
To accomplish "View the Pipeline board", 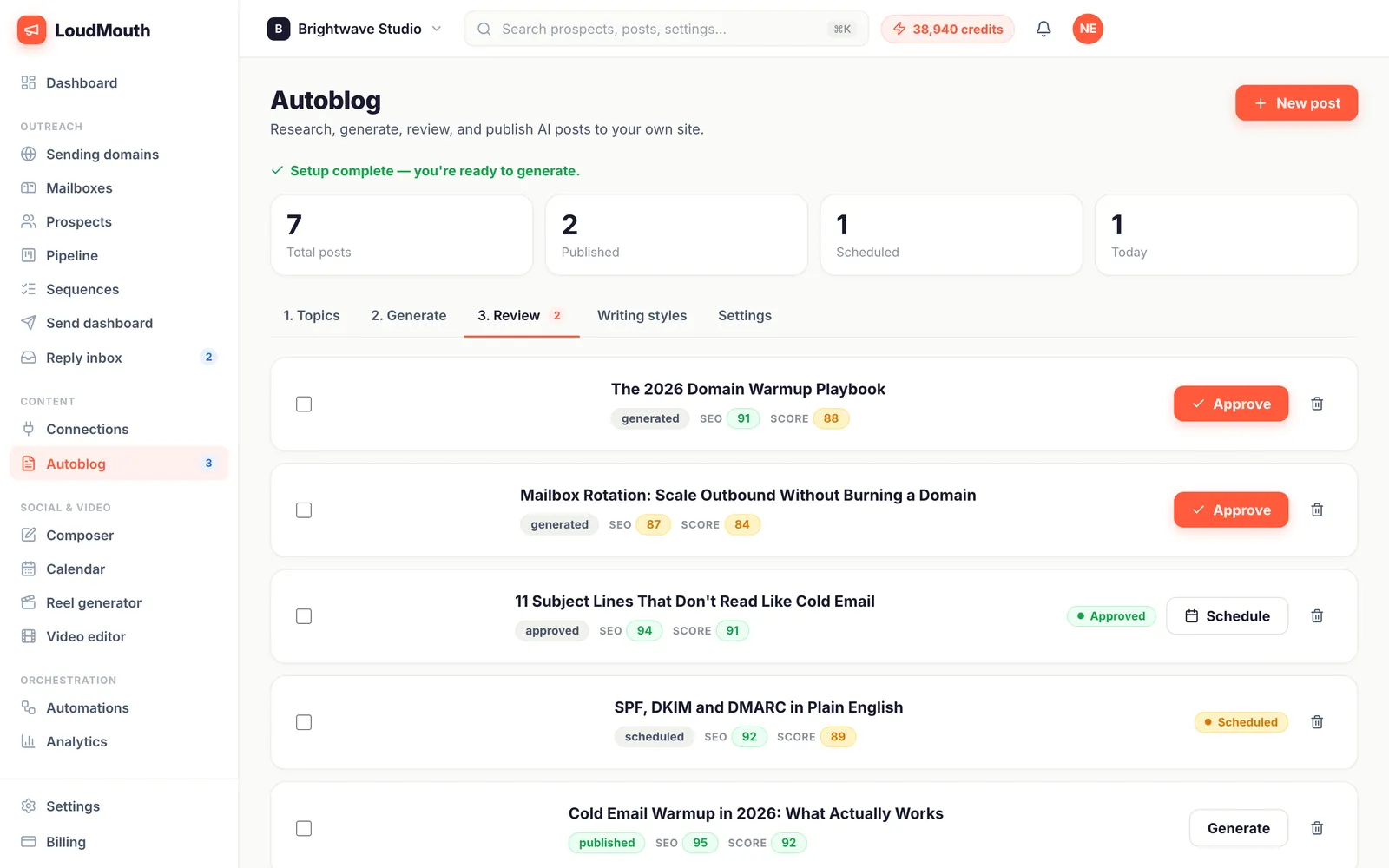I will pos(119,255).
